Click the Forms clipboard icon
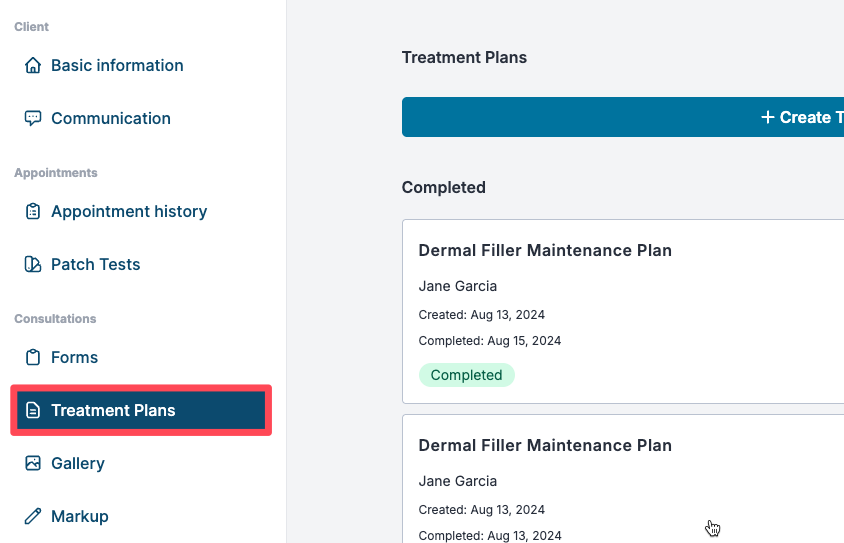844x543 pixels. click(x=33, y=358)
